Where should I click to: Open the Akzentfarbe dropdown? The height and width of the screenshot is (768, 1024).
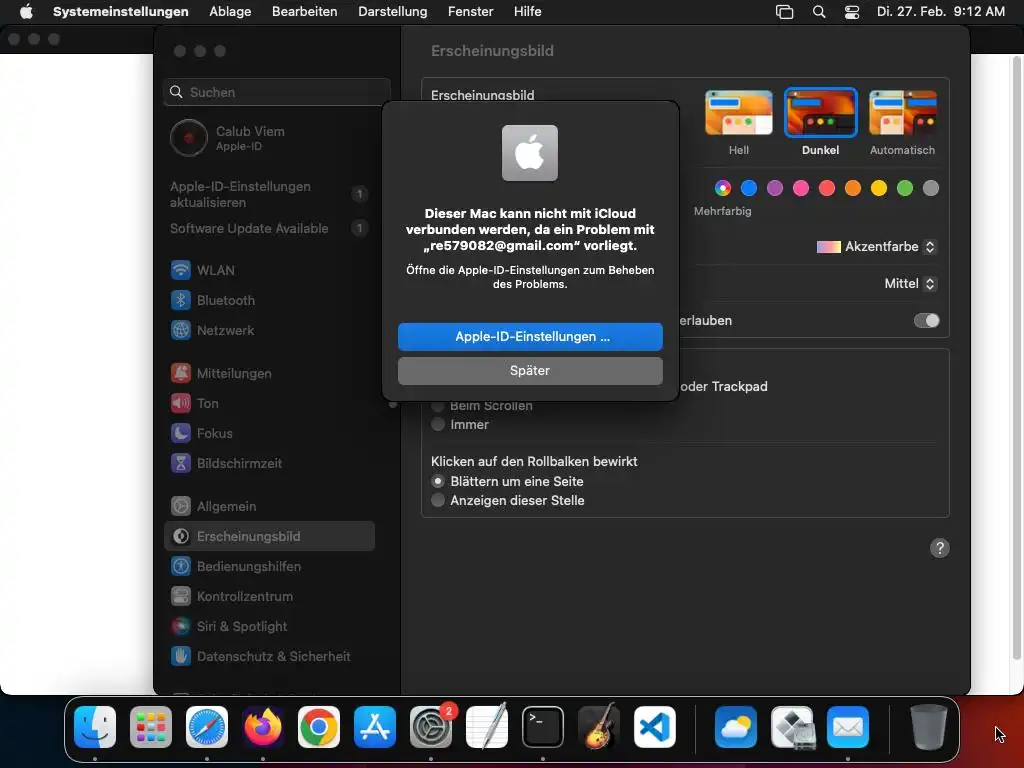876,247
